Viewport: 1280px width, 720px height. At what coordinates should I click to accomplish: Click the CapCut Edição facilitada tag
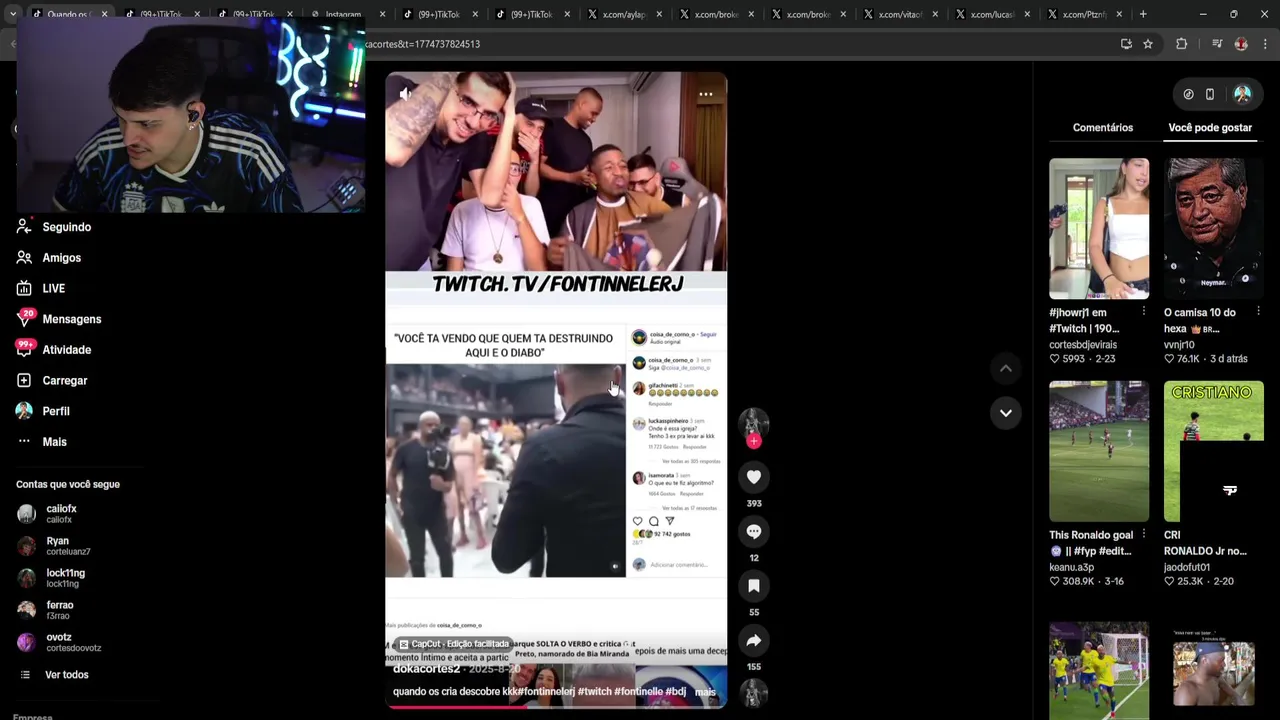pos(454,644)
